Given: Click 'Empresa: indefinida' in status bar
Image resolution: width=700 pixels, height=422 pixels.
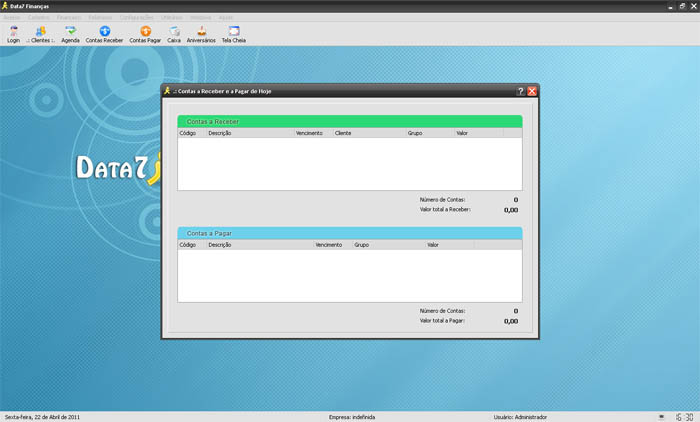Looking at the screenshot, I should (x=352, y=417).
